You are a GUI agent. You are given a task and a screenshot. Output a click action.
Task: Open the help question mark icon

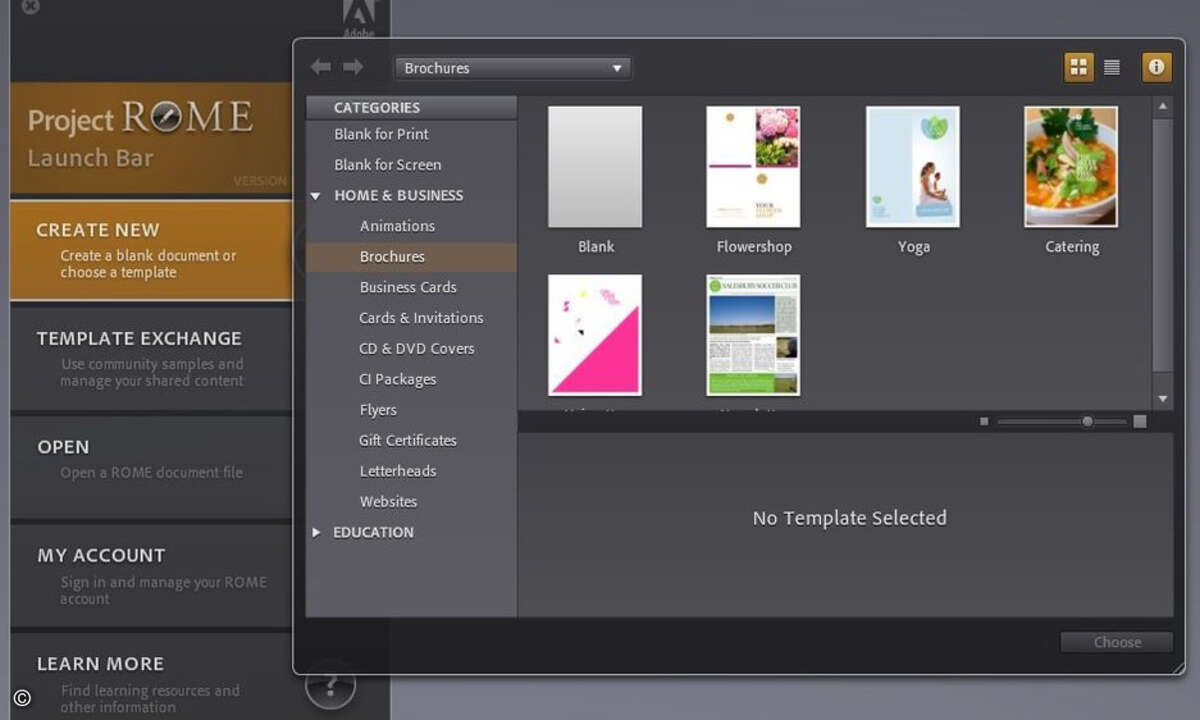[x=329, y=686]
